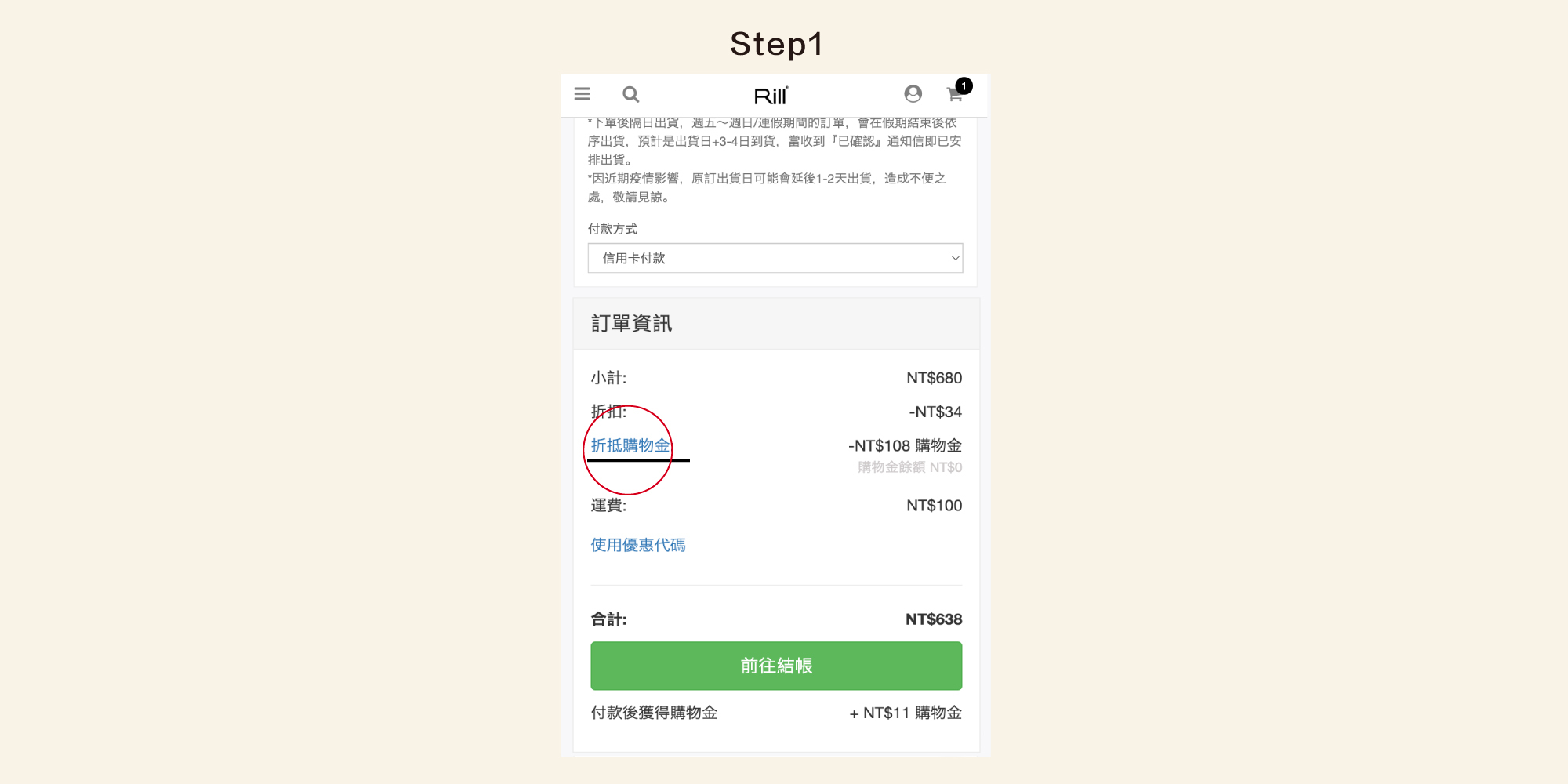Click the + NT$11 購物金 reward text
The image size is (1568, 784).
pos(906,713)
